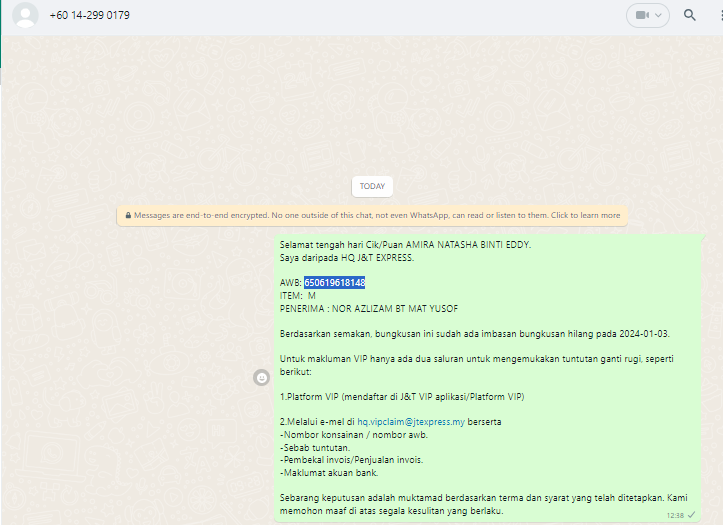This screenshot has height=525, width=723.
Task: Select the highlighted AWB number 650619618148
Action: 335,283
